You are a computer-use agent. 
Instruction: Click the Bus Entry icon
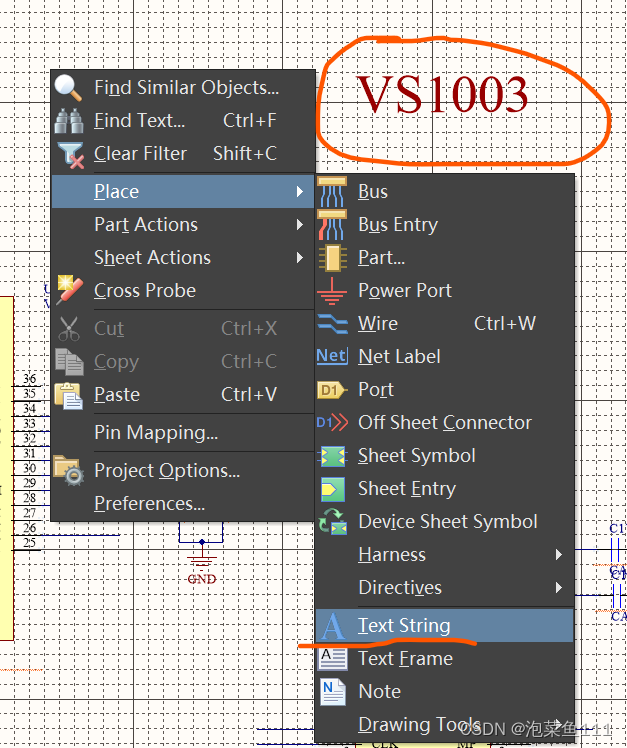click(332, 225)
